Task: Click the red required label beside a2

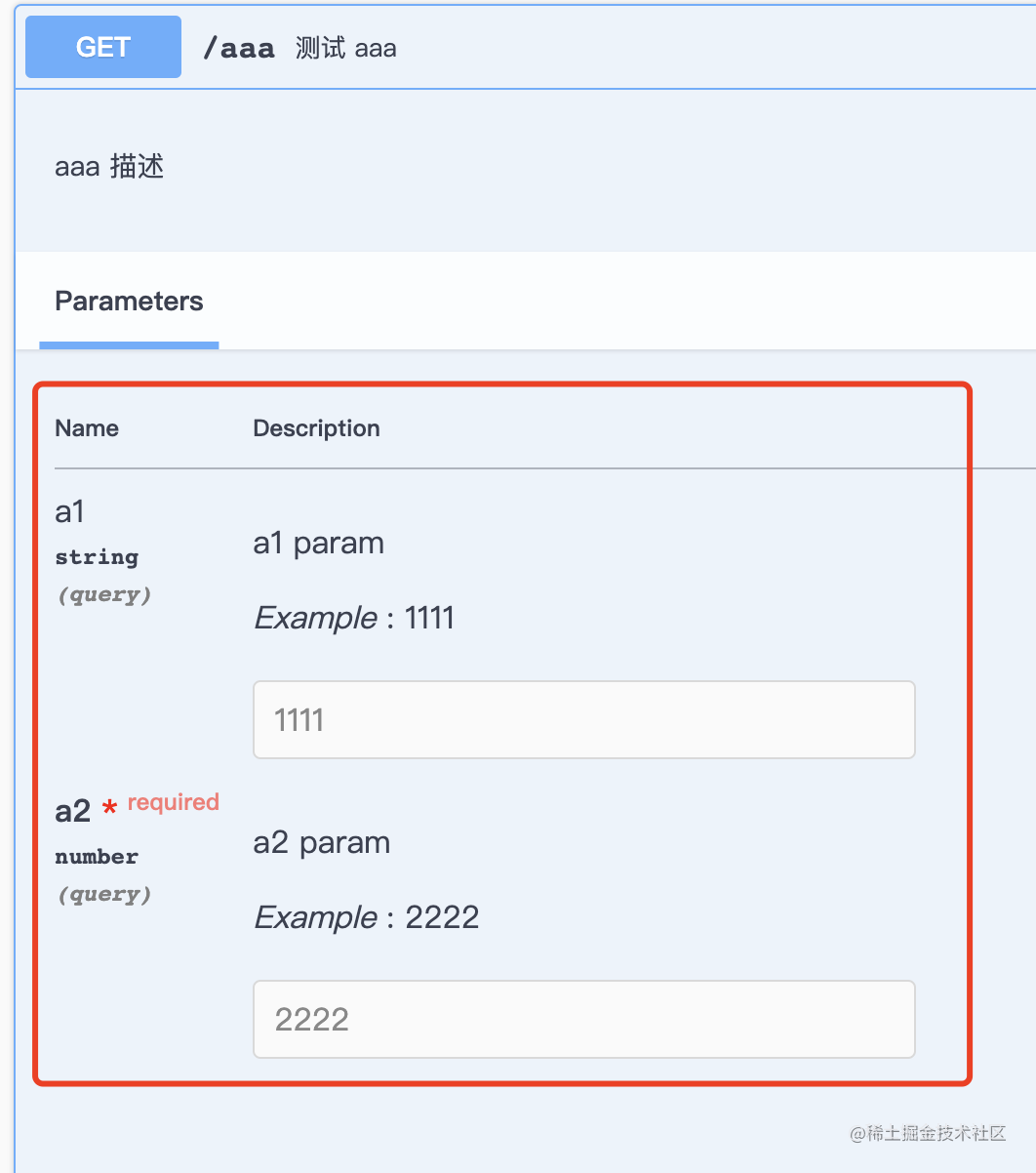Action: 173,802
